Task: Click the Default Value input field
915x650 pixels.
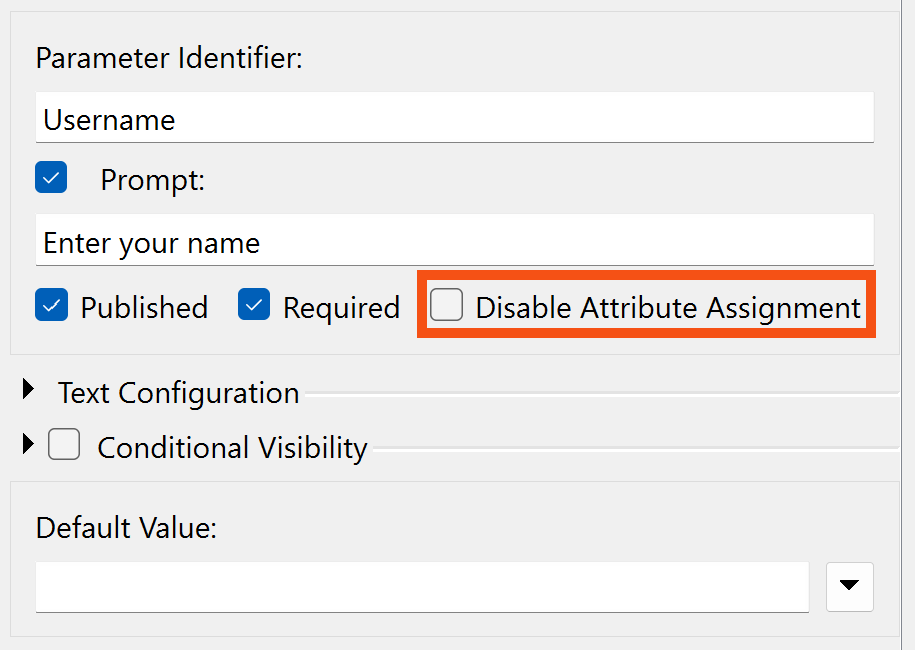Action: [421, 586]
